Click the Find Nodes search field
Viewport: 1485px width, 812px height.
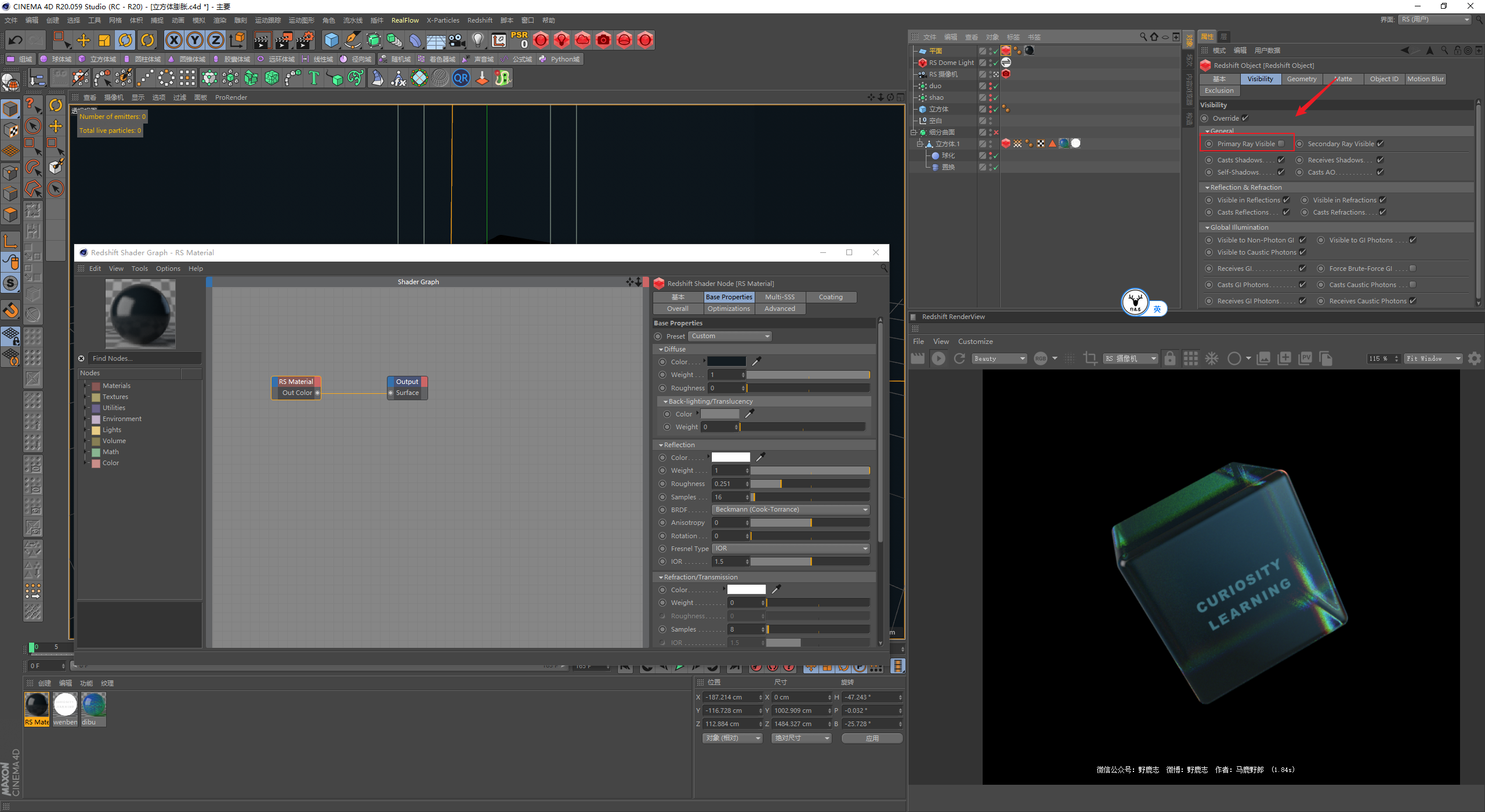[x=145, y=358]
